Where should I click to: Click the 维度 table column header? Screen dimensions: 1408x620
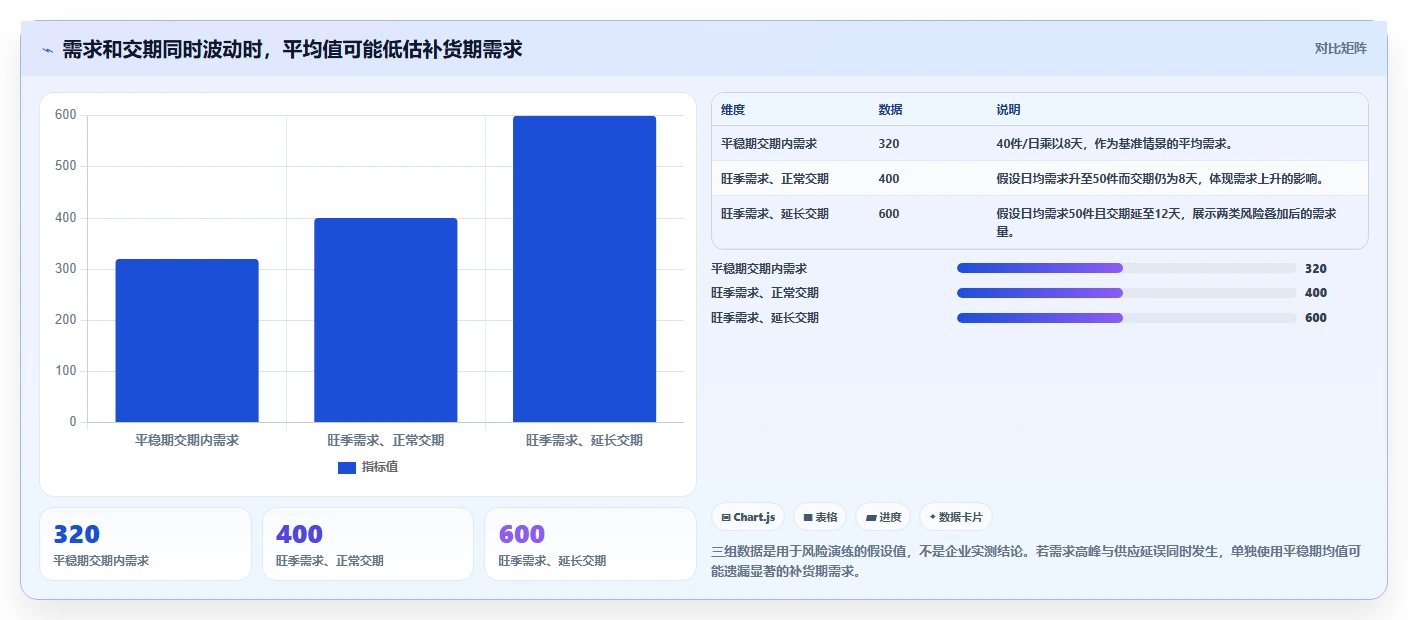pyautogui.click(x=733, y=110)
